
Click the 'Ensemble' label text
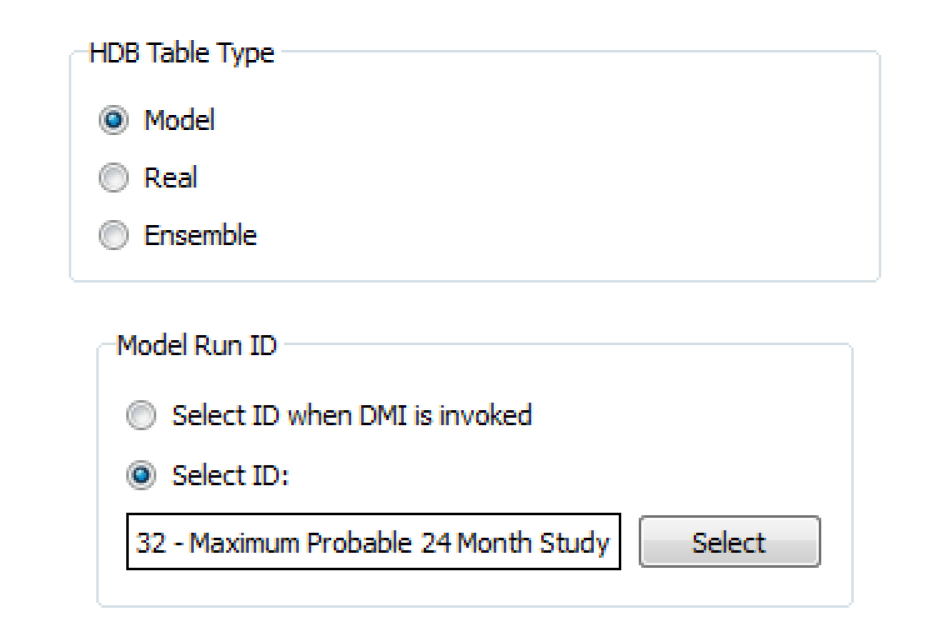pyautogui.click(x=200, y=235)
